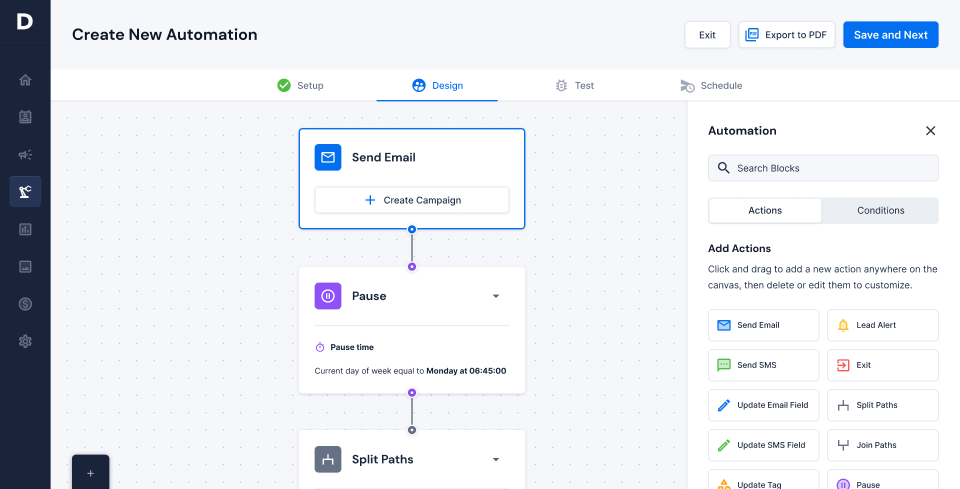Viewport: 960px width, 489px height.
Task: Pick the Send SMS action block
Action: click(x=763, y=365)
